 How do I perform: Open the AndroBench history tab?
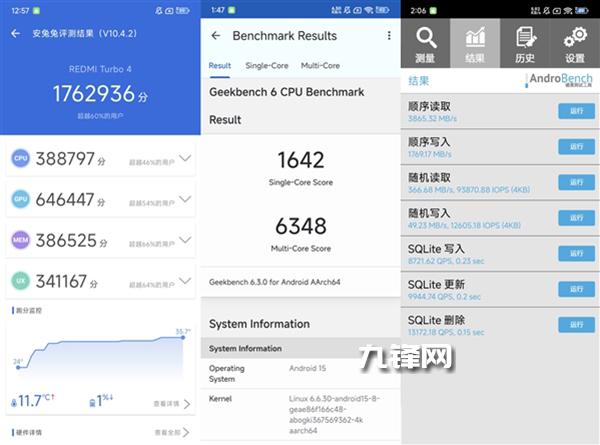[x=525, y=44]
